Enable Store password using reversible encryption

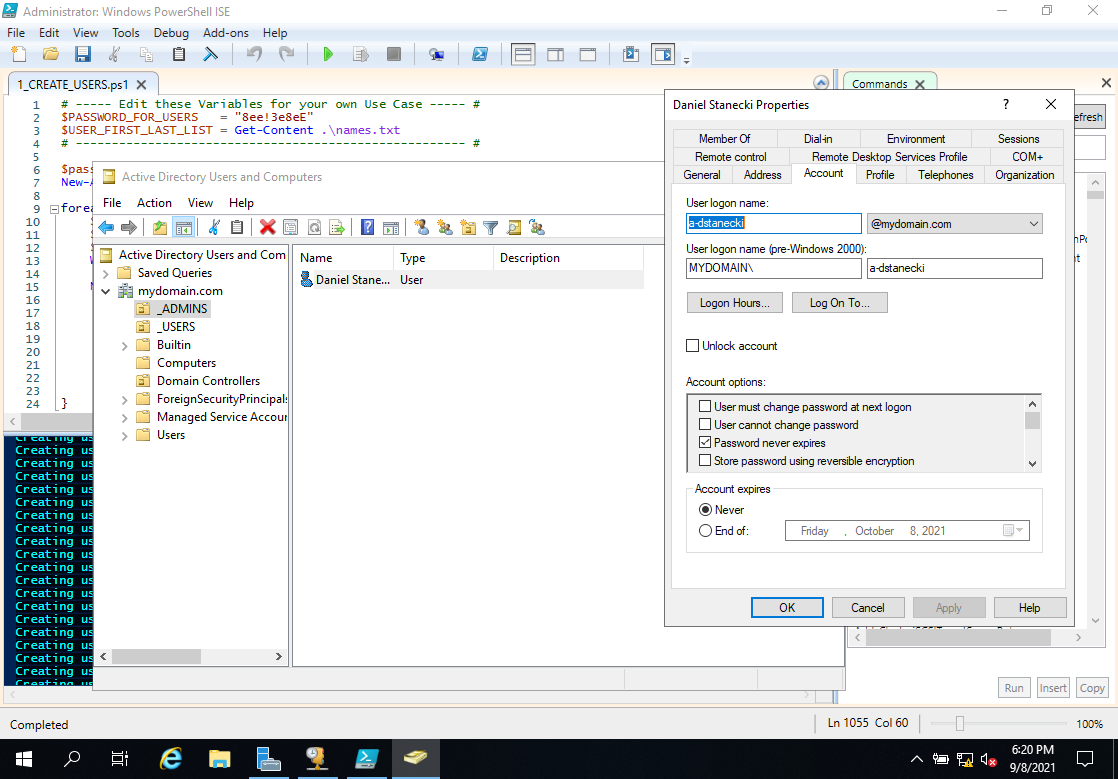[705, 460]
